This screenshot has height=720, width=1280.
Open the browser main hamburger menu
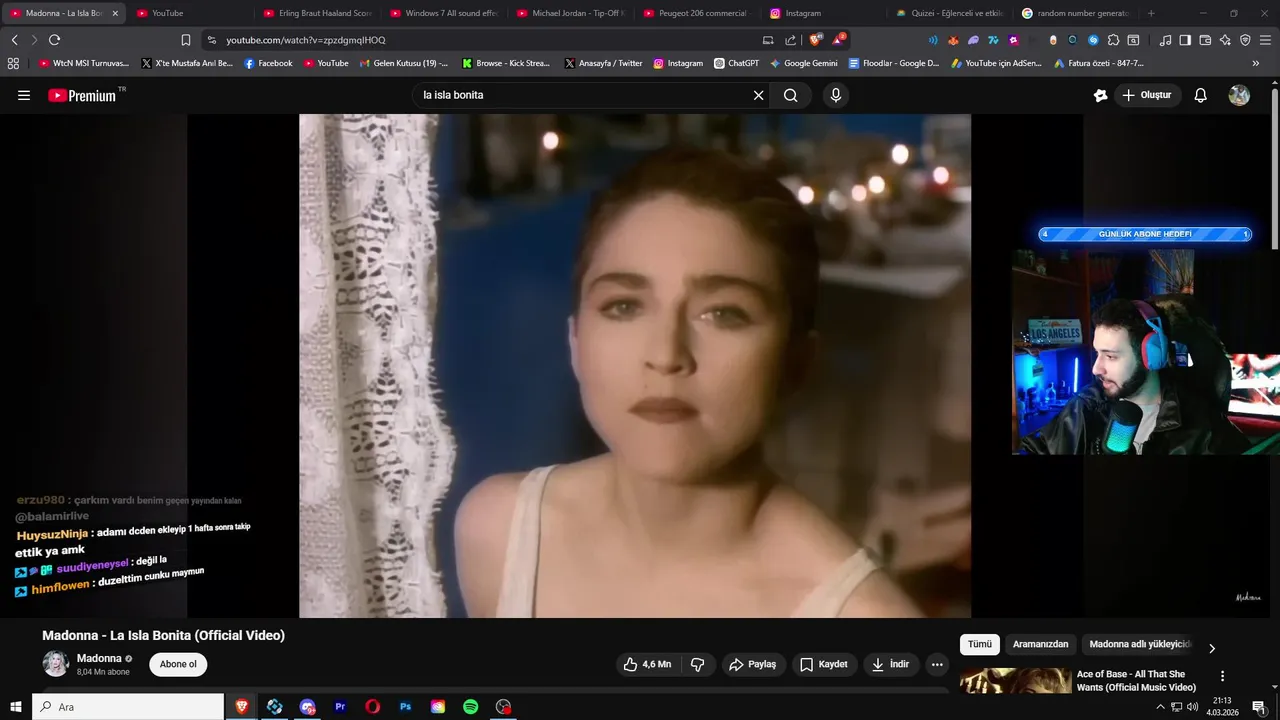(x=1265, y=40)
